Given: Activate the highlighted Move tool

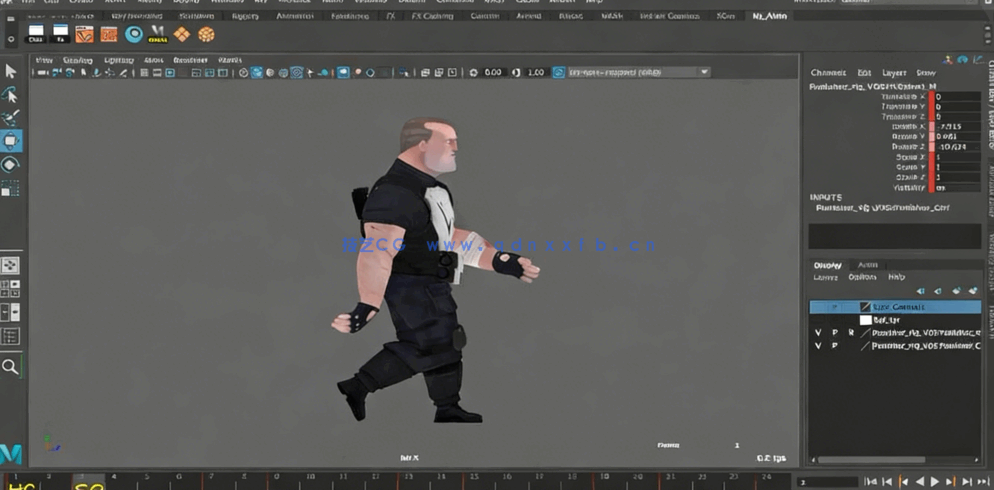Looking at the screenshot, I should pyautogui.click(x=11, y=141).
